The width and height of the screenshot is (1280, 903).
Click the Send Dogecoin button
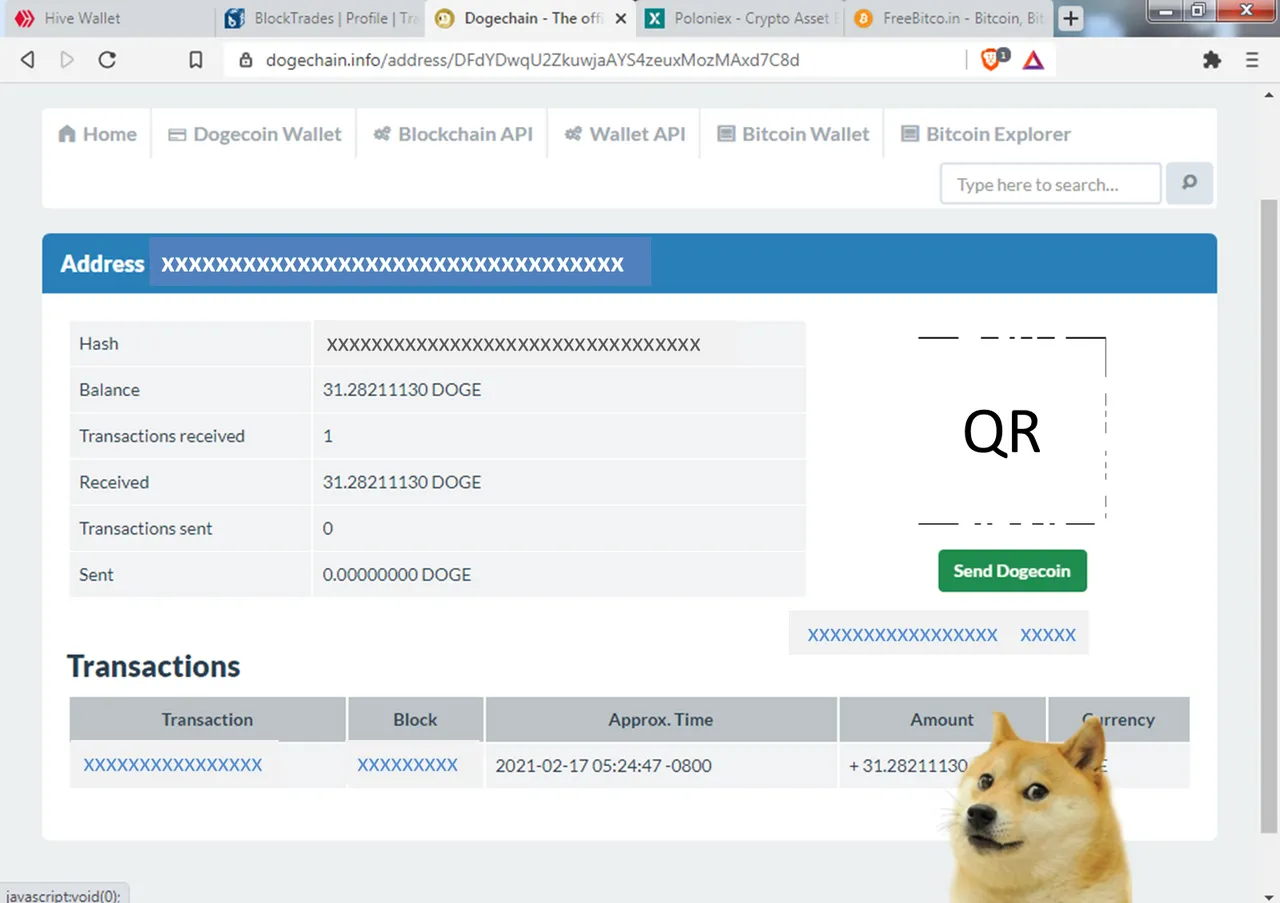(x=1012, y=571)
